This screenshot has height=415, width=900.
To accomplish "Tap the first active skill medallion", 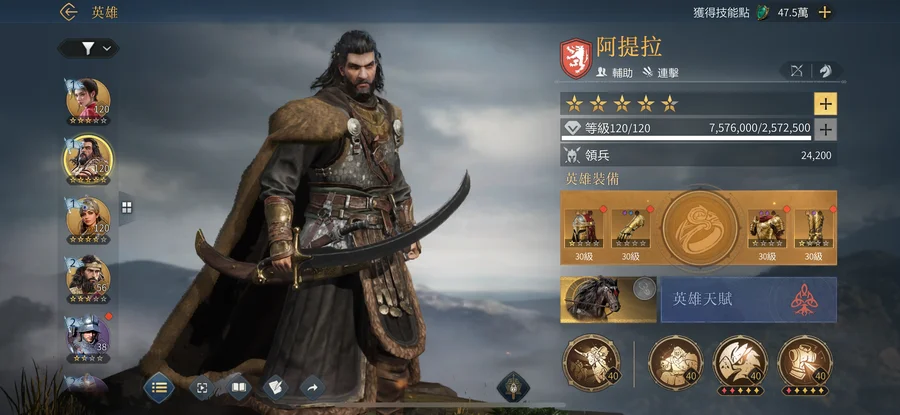I will (591, 363).
